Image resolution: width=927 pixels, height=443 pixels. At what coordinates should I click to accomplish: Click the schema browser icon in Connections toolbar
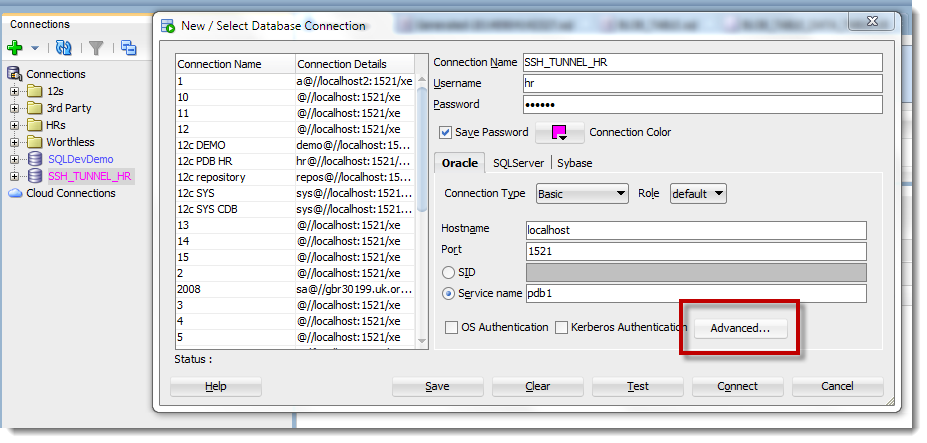[x=128, y=48]
